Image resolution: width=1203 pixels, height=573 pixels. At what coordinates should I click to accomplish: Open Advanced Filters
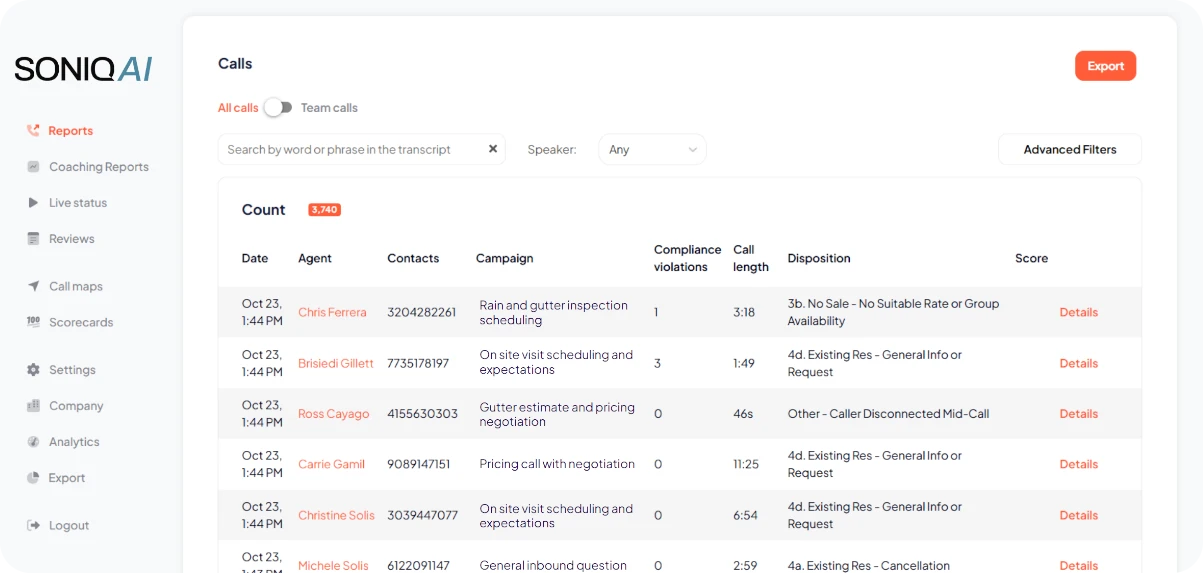(x=1070, y=149)
